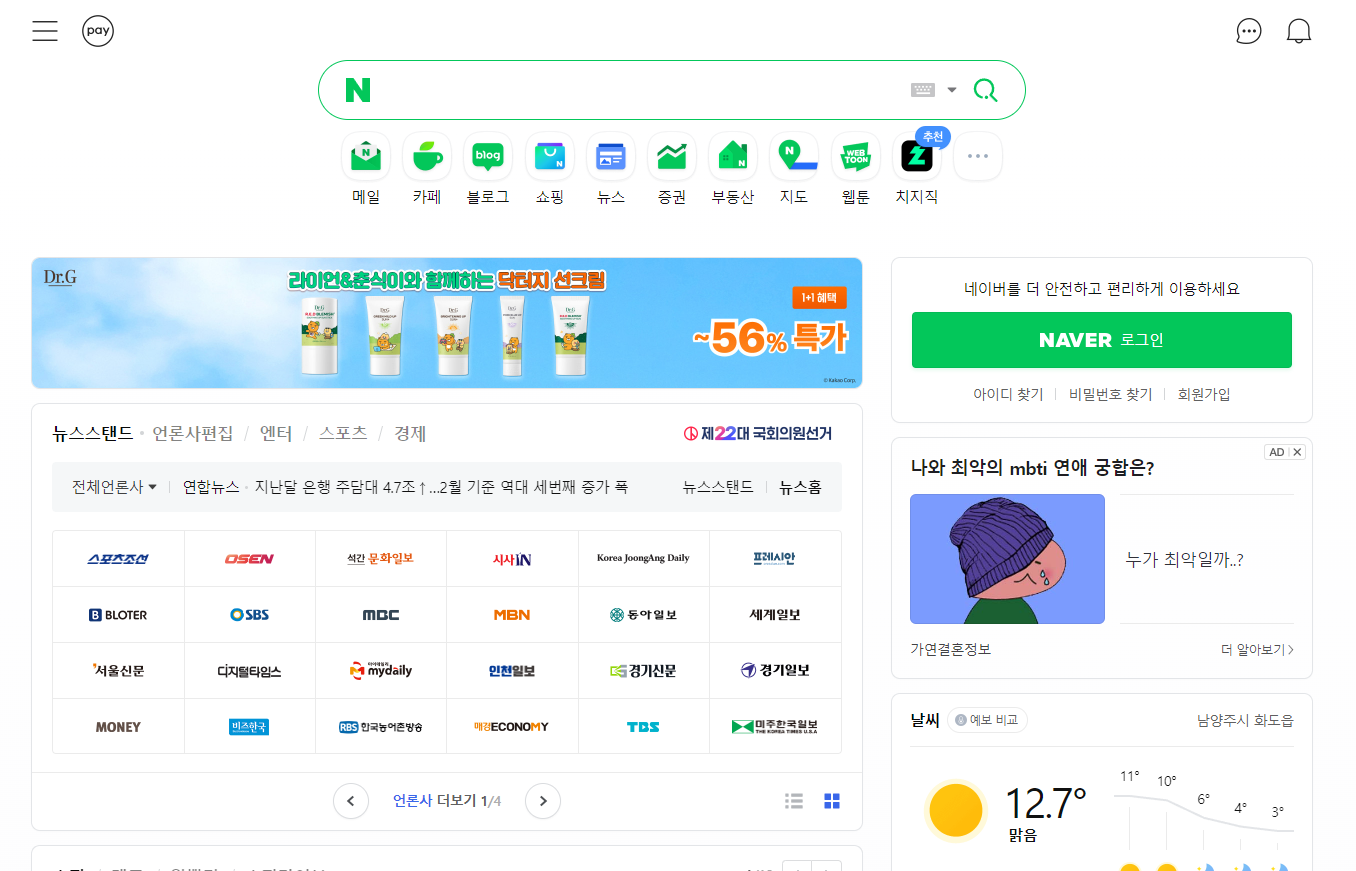Viewport: 1356px width, 871px height.
Task: Open mydaily press logo
Action: pos(380,670)
